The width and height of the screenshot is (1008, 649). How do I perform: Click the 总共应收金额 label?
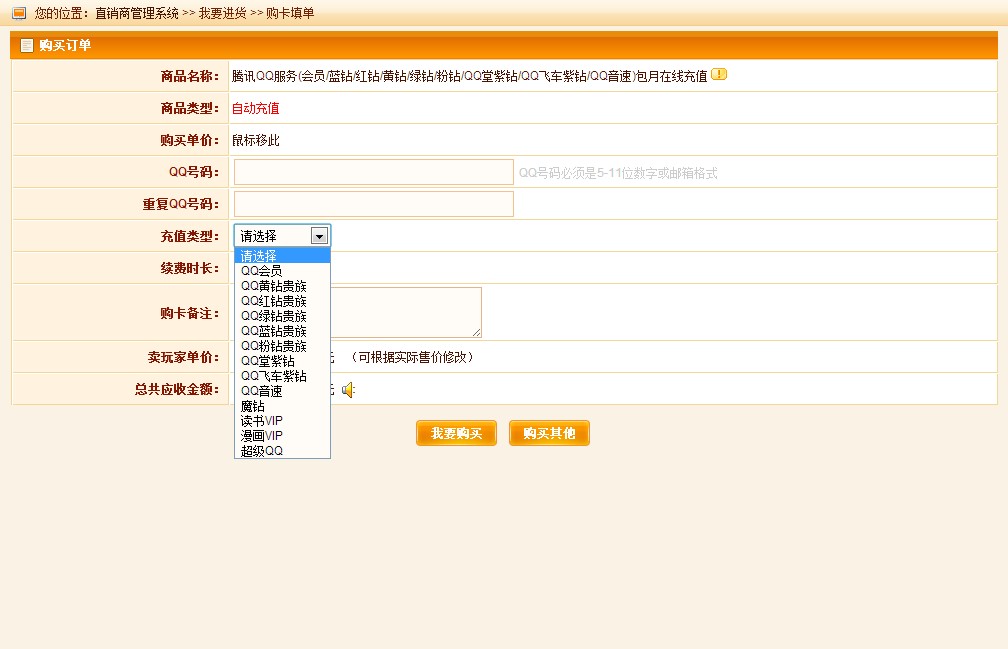click(x=177, y=389)
